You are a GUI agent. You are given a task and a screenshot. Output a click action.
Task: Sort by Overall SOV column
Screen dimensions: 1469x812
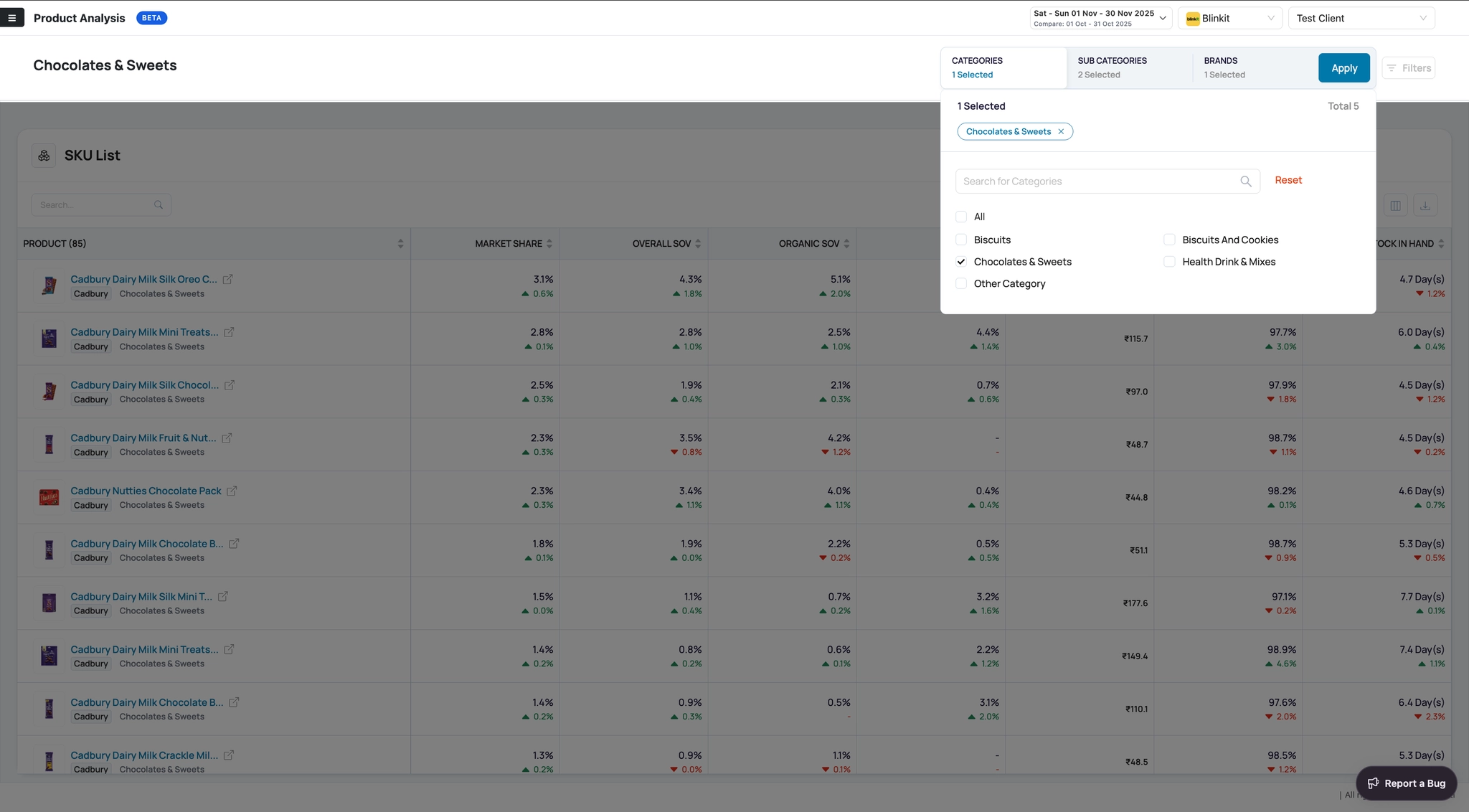pyautogui.click(x=698, y=244)
